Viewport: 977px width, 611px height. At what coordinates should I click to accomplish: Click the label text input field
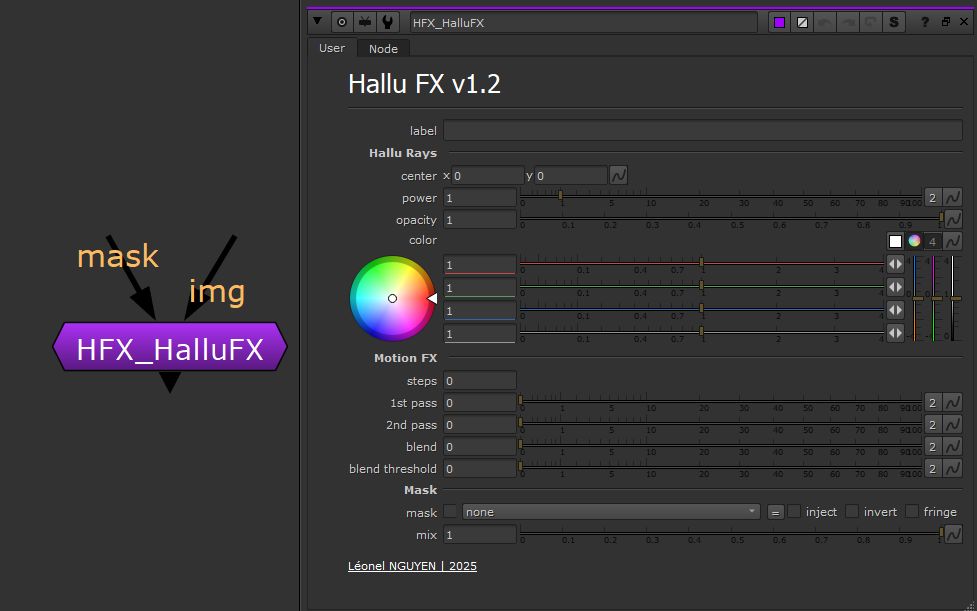click(x=702, y=131)
